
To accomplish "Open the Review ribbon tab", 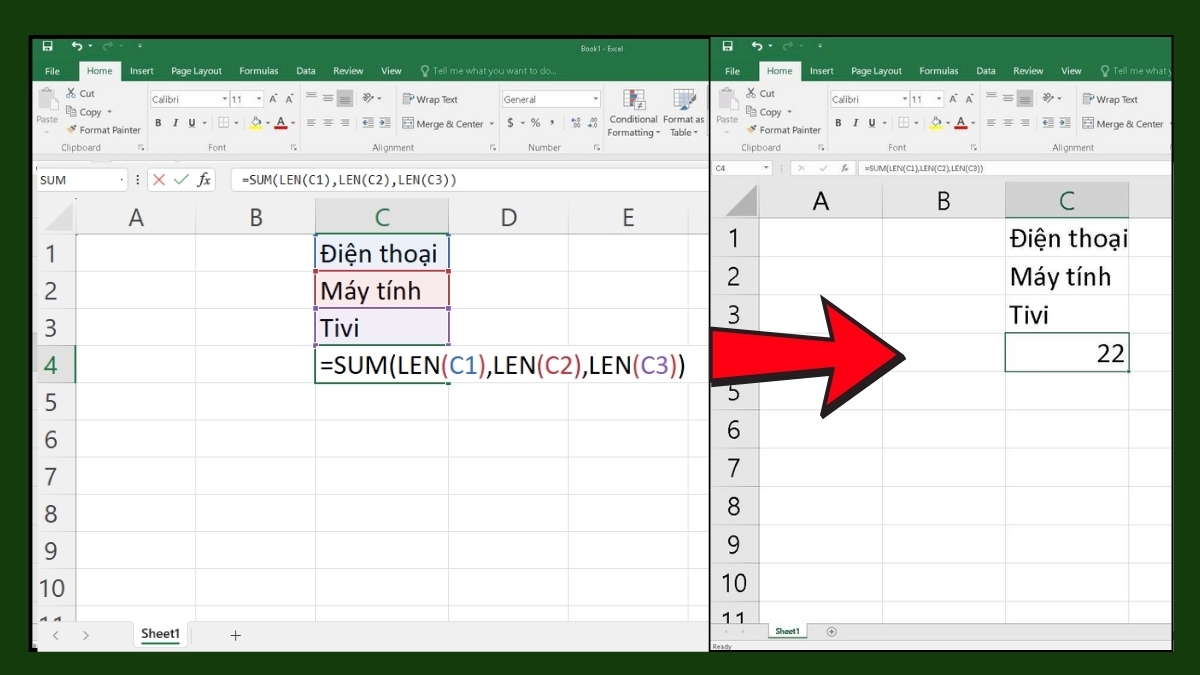I will point(348,70).
